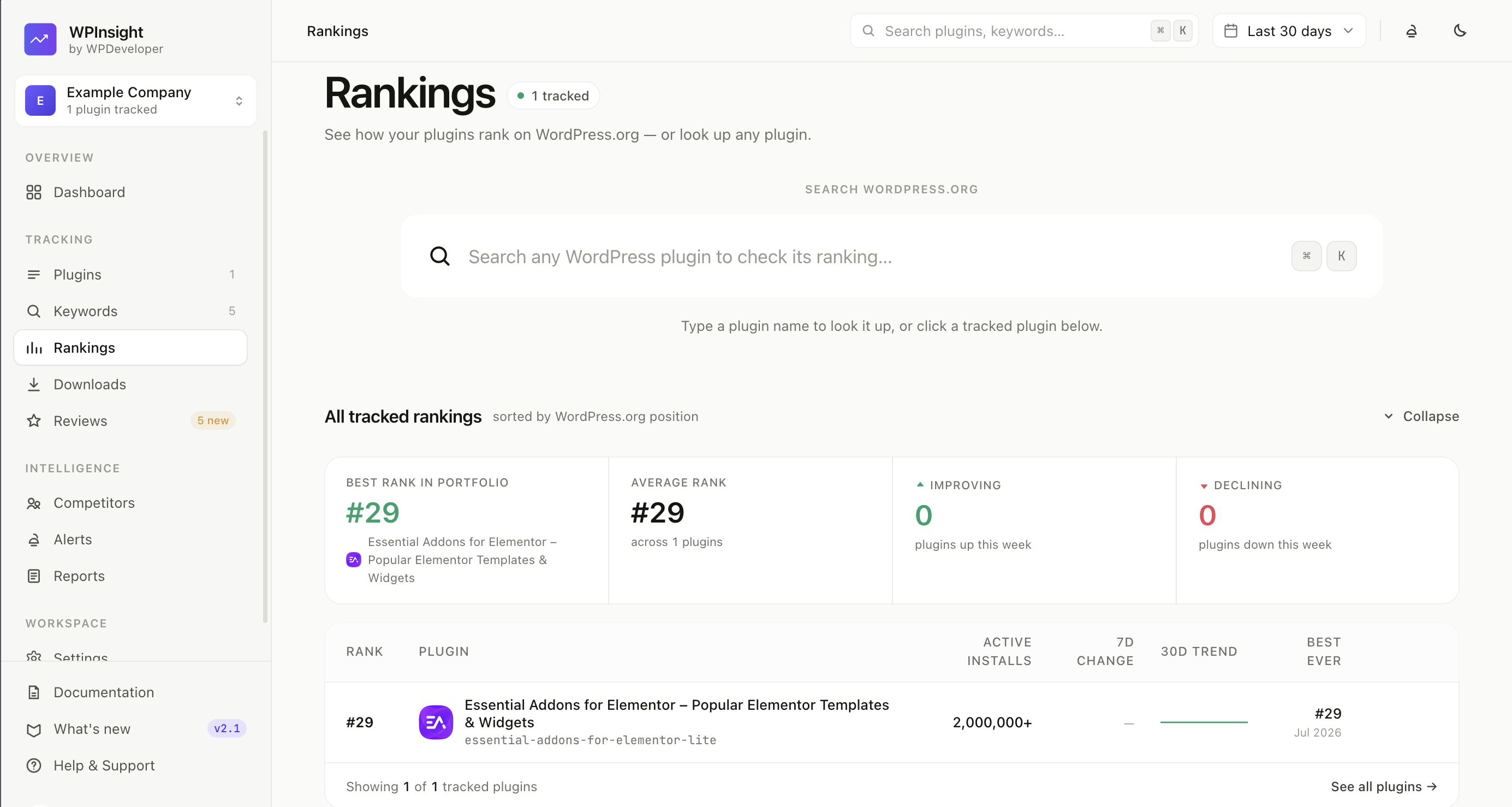Open the Example Company workspace switcher
The image size is (1512, 807).
click(x=135, y=100)
